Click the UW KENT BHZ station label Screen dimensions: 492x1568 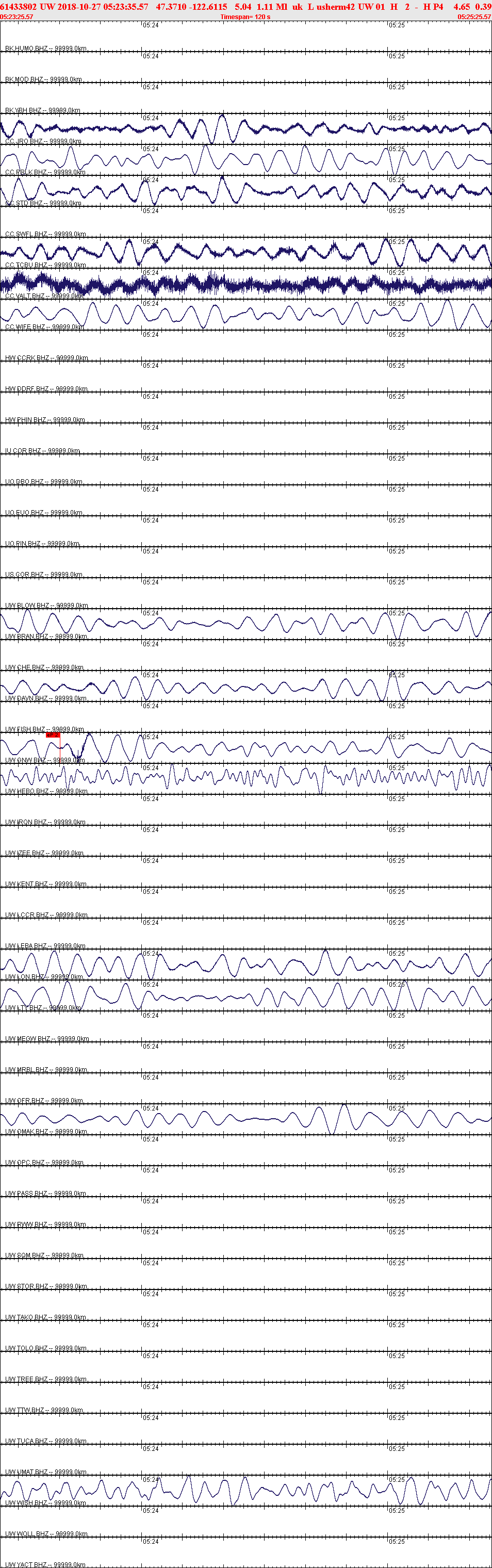click(x=46, y=885)
